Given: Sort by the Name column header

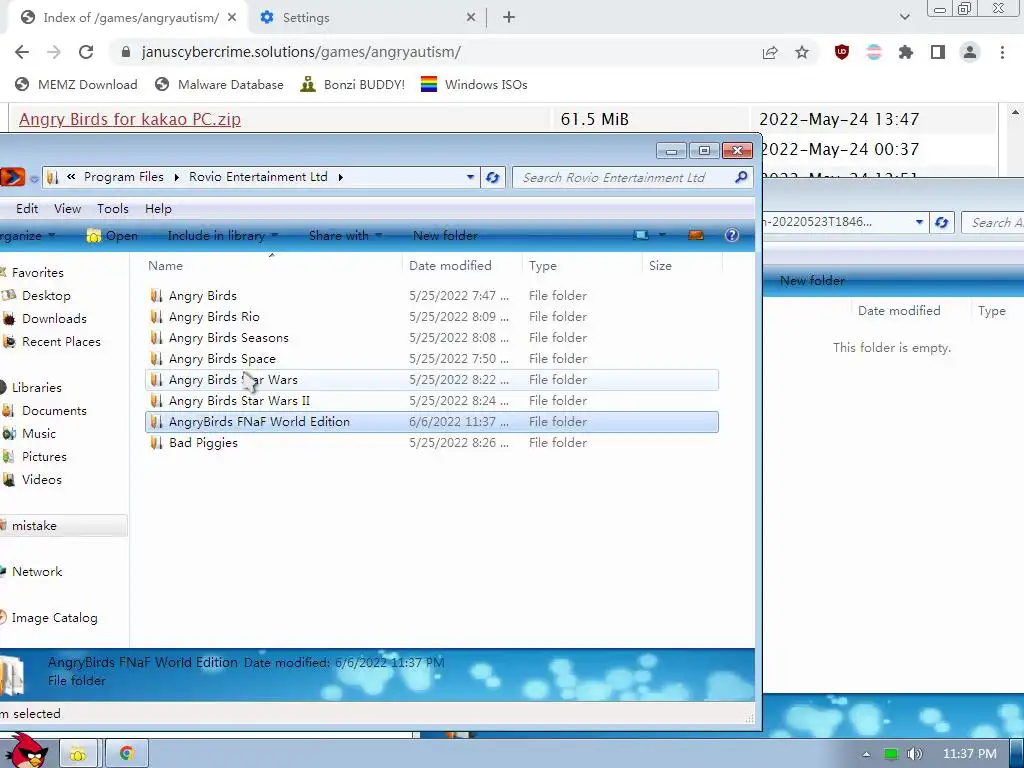Looking at the screenshot, I should 272,266.
